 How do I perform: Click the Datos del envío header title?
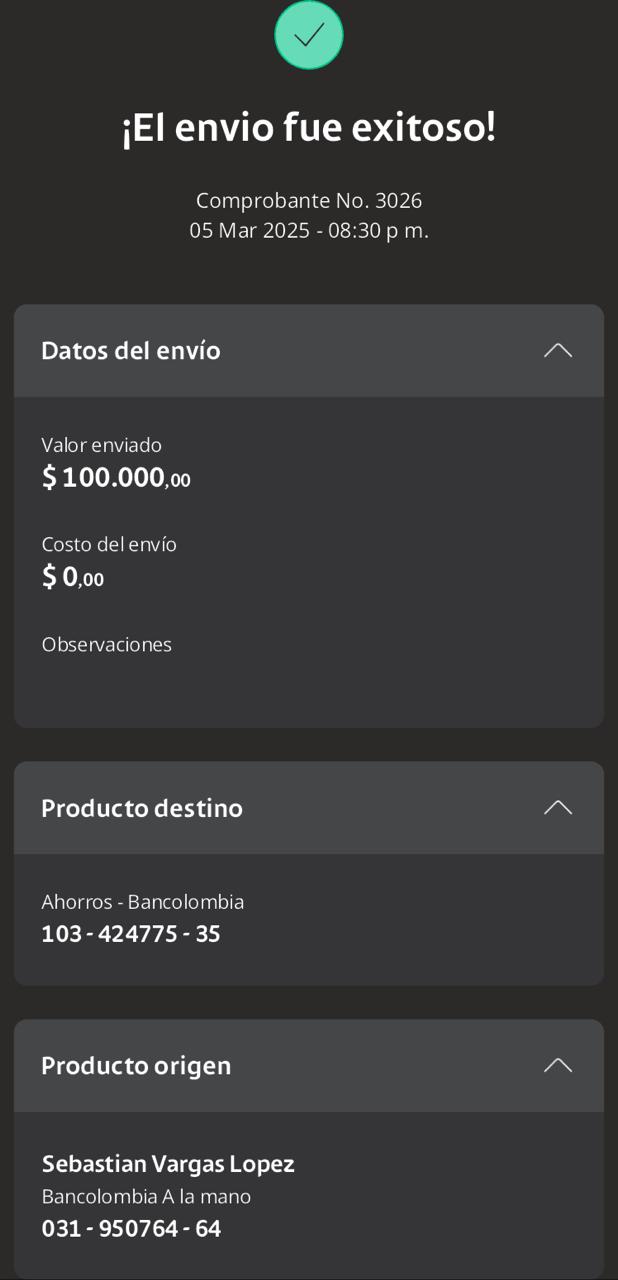[x=131, y=351]
